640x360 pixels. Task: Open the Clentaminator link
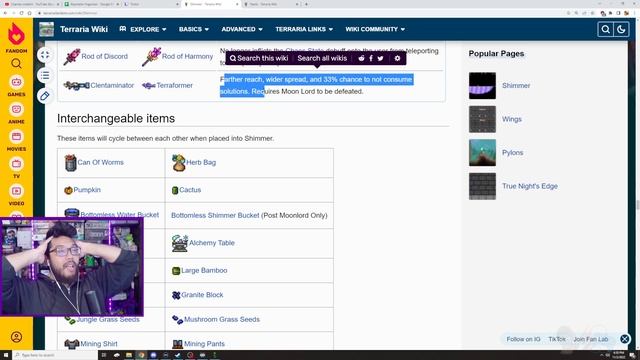click(x=112, y=85)
